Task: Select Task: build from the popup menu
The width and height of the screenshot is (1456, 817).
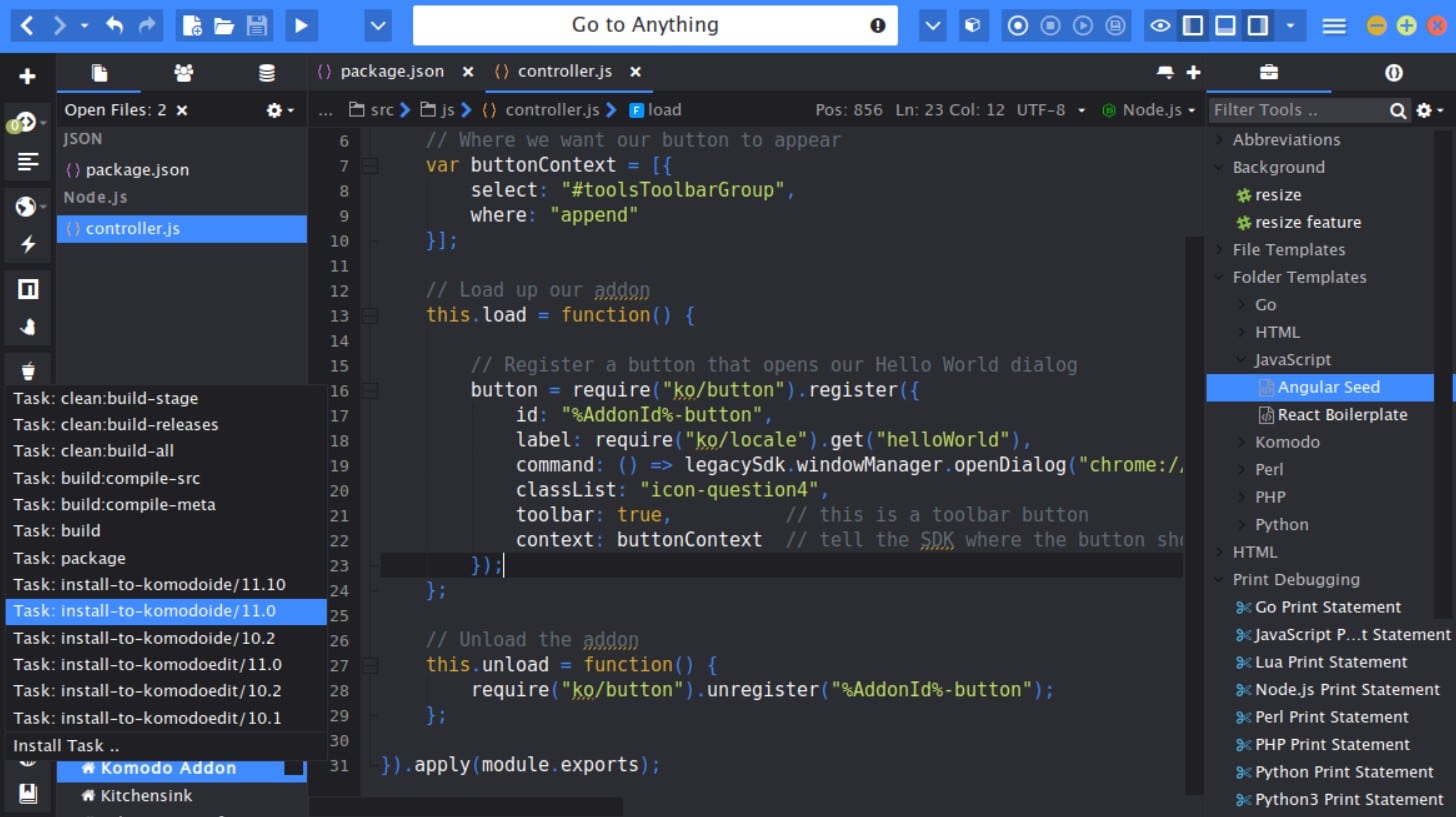Action: [x=56, y=531]
